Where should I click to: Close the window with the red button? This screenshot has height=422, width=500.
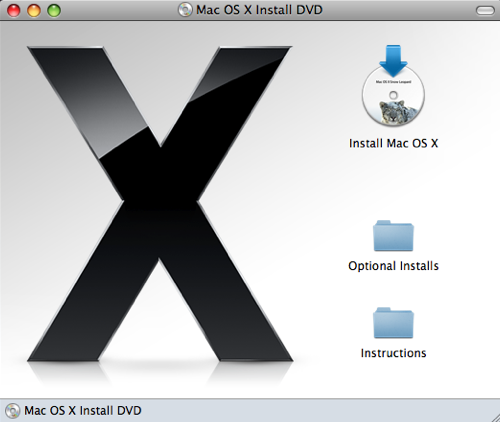pos(14,11)
